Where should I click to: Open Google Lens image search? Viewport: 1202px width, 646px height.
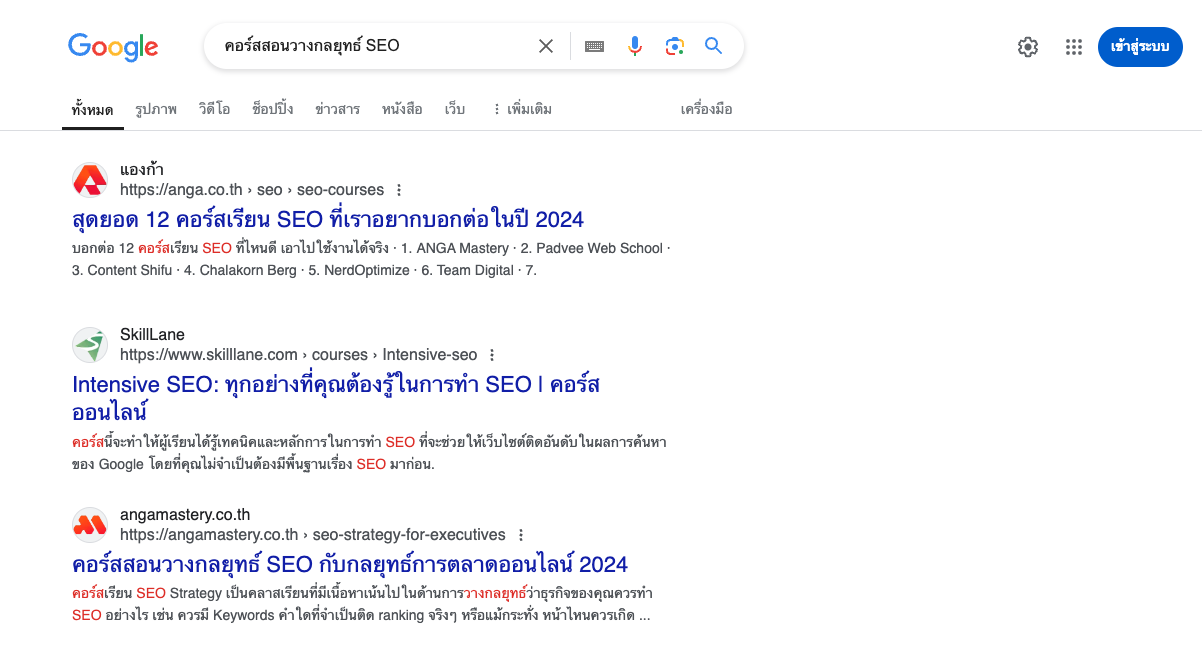674,45
